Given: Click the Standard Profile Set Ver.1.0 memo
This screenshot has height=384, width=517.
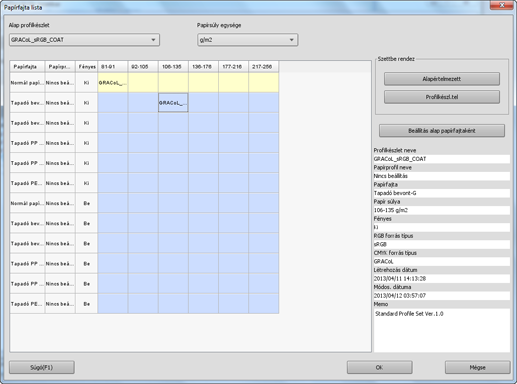Looking at the screenshot, I should tap(442, 330).
